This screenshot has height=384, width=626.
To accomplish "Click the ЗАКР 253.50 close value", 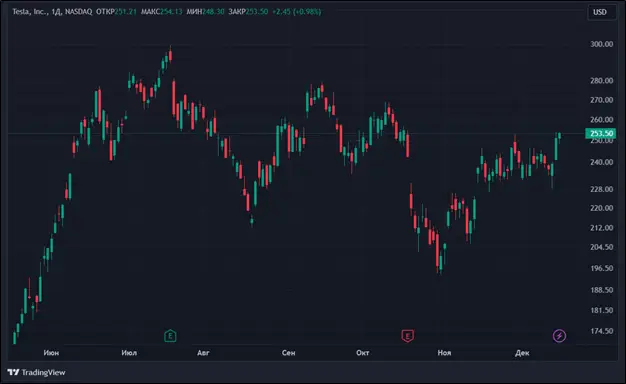I will (248, 12).
